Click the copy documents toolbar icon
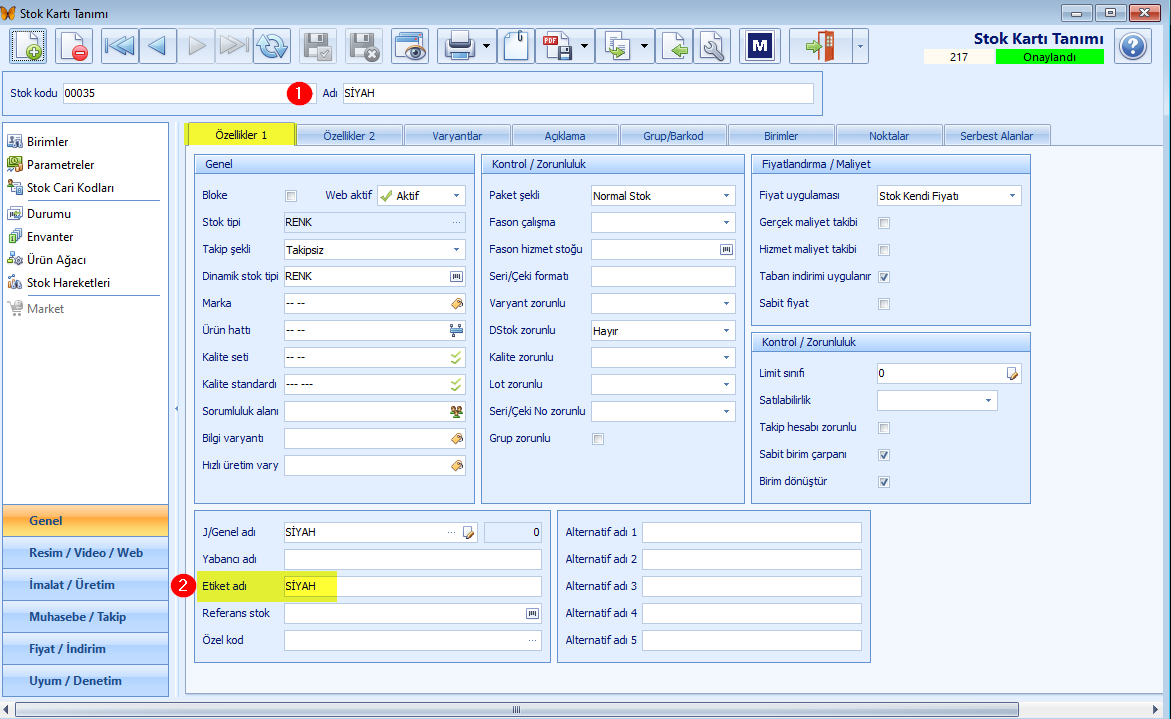1171x719 pixels. point(617,46)
